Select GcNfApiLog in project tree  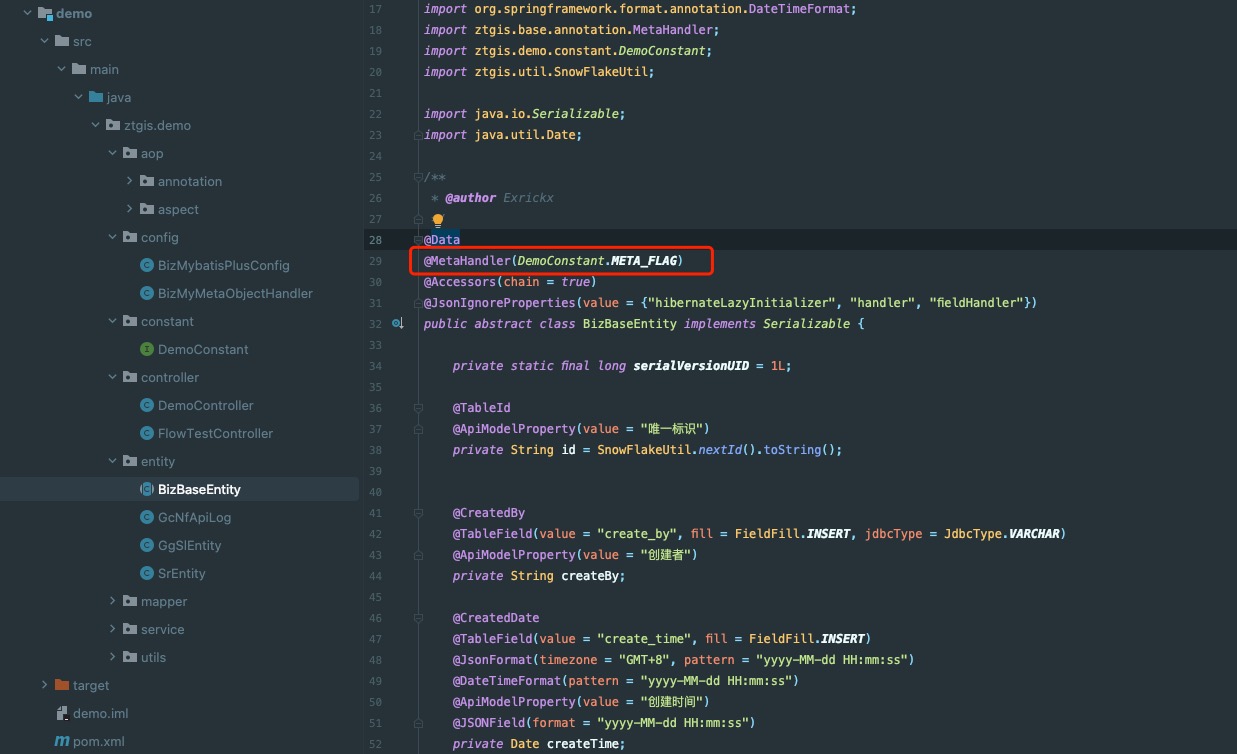pos(194,517)
